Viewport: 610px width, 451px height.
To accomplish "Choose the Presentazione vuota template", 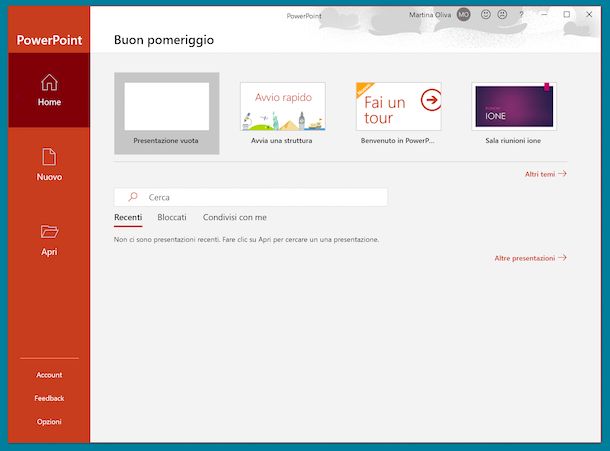I will (x=167, y=113).
